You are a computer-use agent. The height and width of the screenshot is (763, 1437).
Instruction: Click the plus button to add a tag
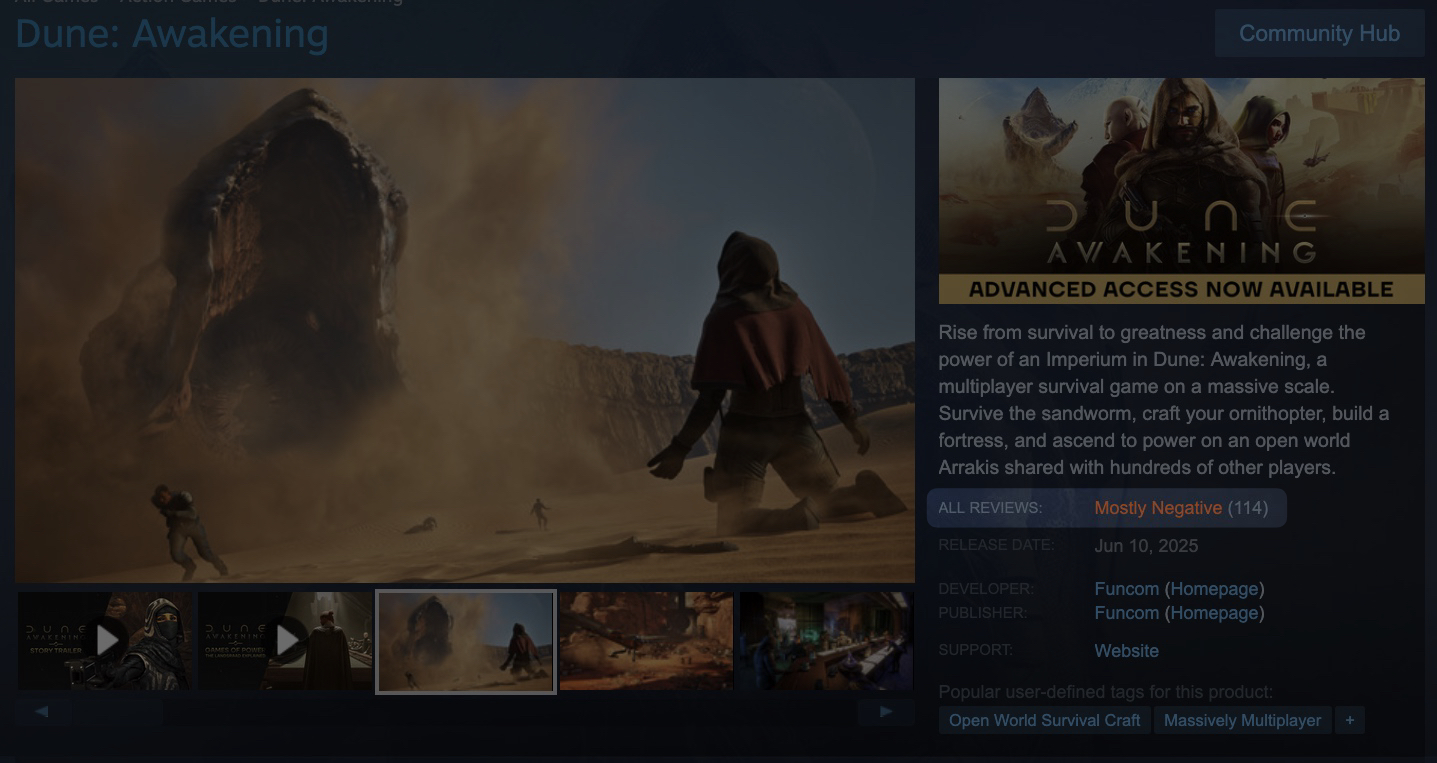click(1350, 720)
